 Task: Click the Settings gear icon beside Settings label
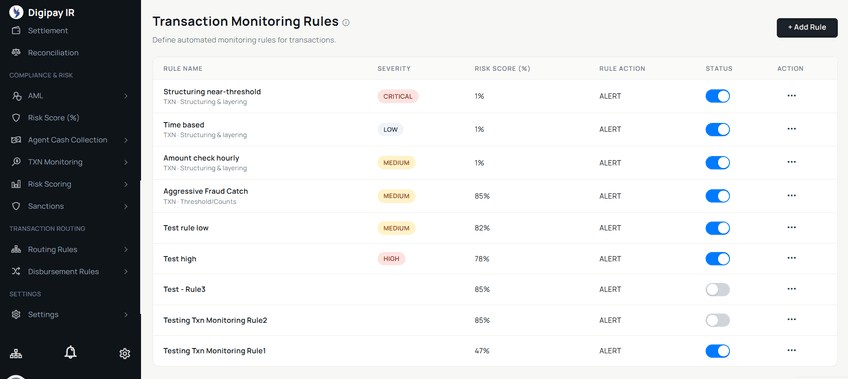coord(16,315)
